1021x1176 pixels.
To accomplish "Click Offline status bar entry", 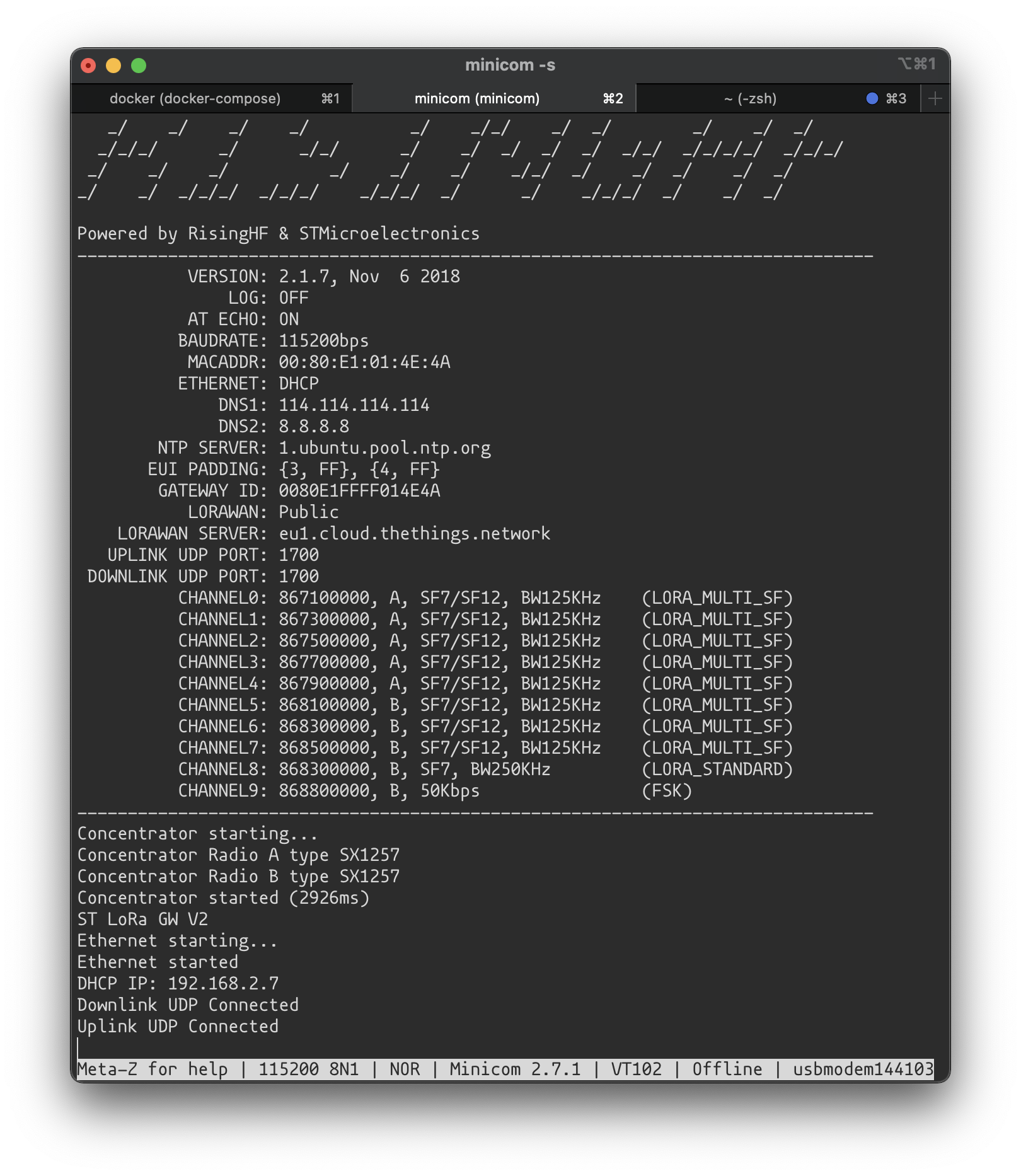I will pyautogui.click(x=727, y=1069).
